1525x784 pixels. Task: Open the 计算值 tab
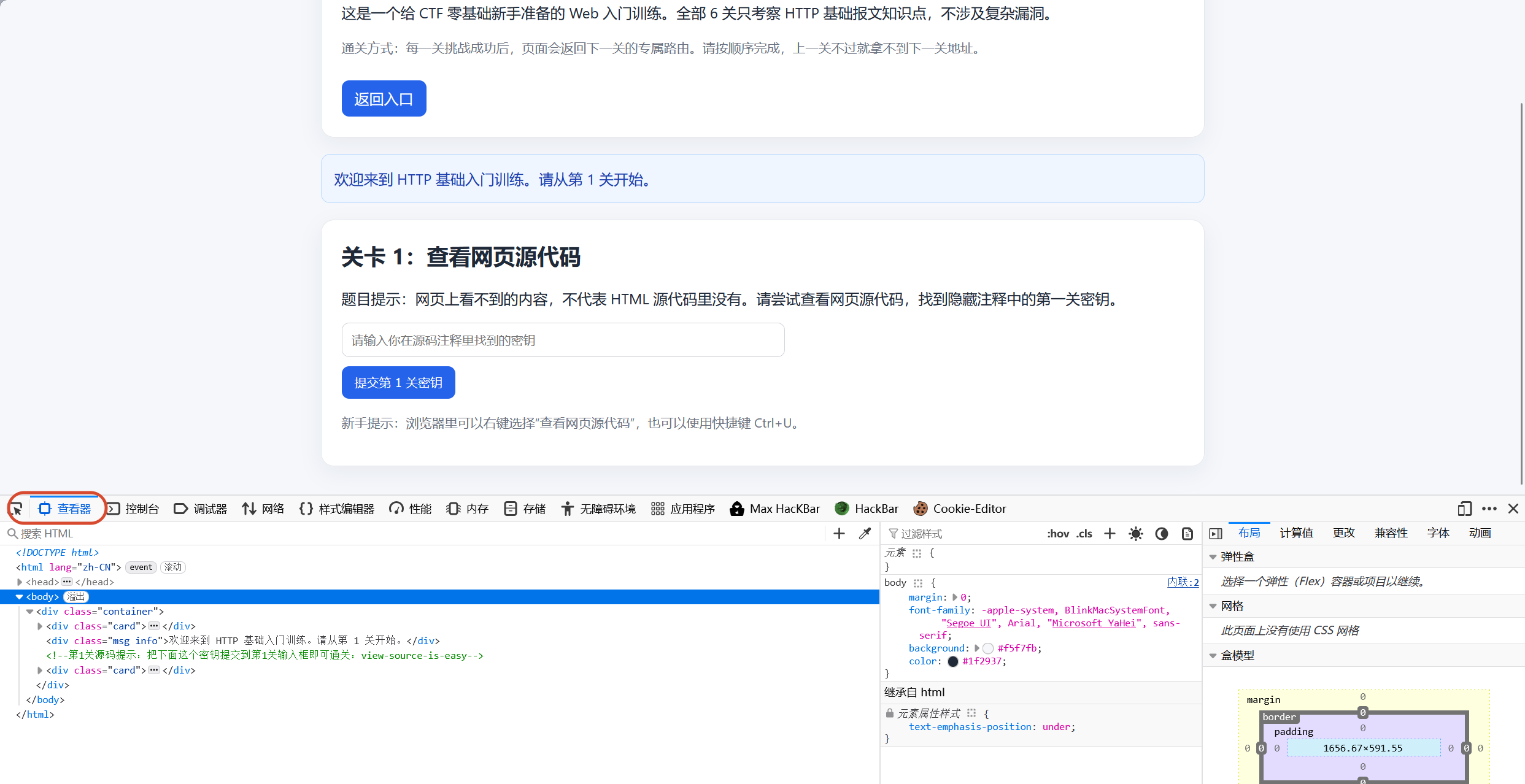coord(1296,533)
